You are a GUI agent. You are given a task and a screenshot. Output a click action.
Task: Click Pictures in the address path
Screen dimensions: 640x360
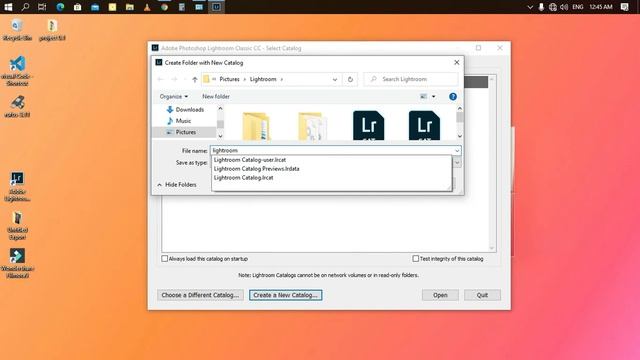pos(229,79)
